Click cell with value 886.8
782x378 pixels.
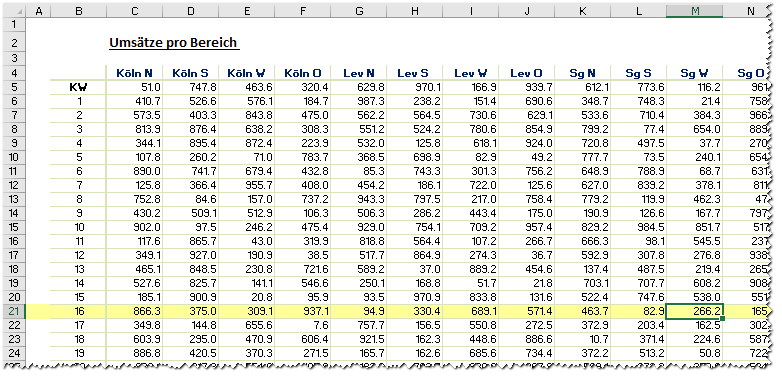tap(134, 354)
